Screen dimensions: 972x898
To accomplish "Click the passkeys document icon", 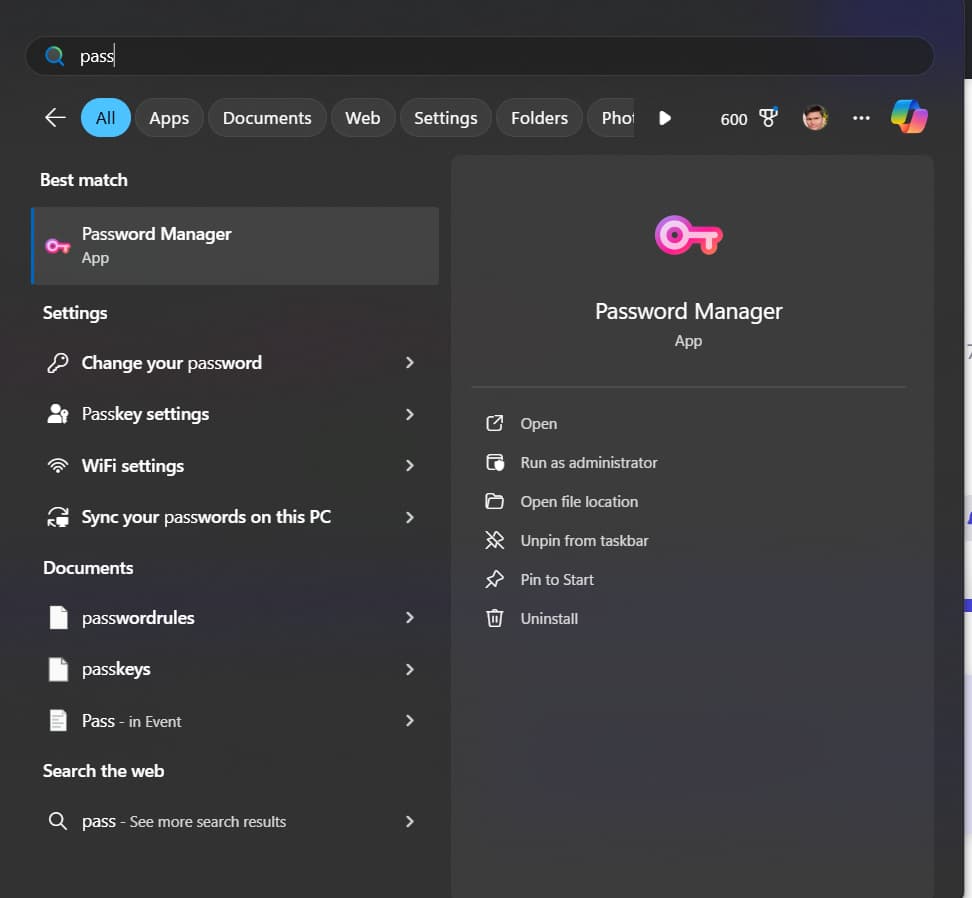I will pyautogui.click(x=58, y=669).
